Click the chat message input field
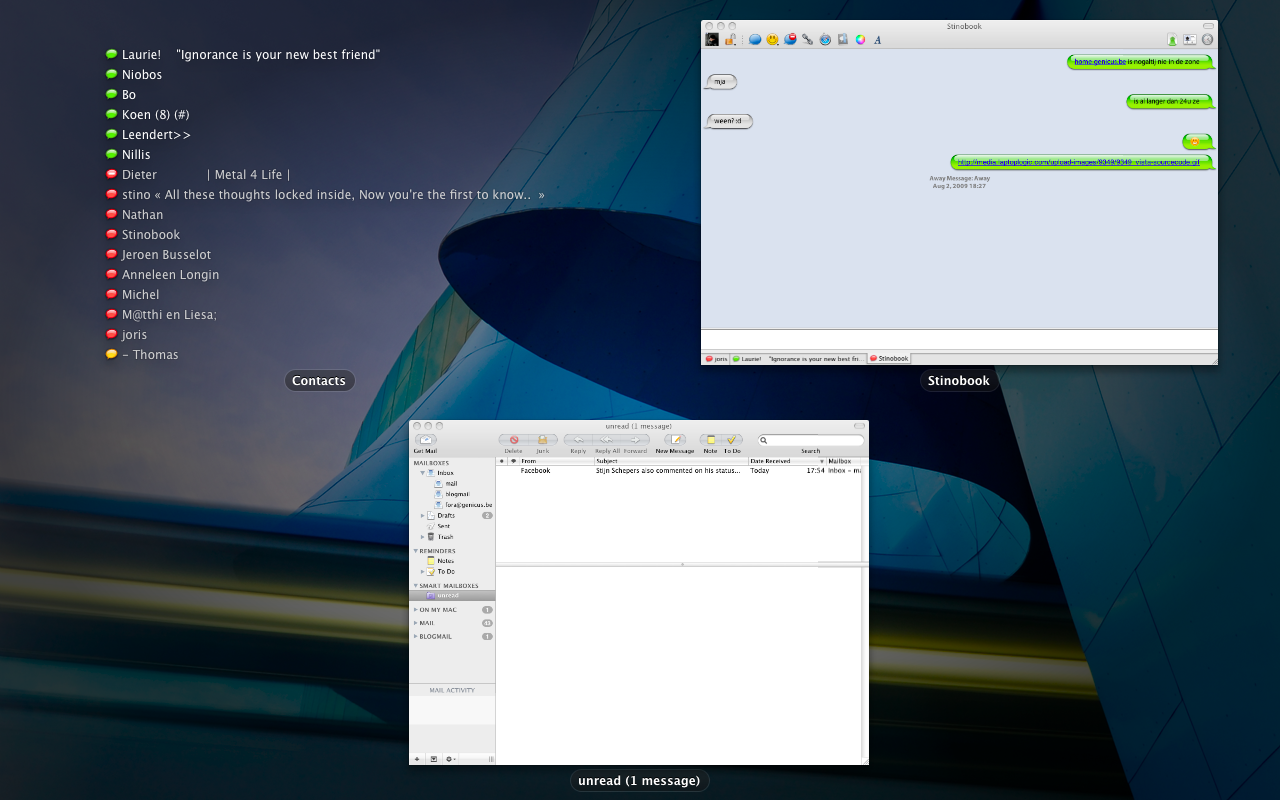The width and height of the screenshot is (1280, 800). (959, 340)
